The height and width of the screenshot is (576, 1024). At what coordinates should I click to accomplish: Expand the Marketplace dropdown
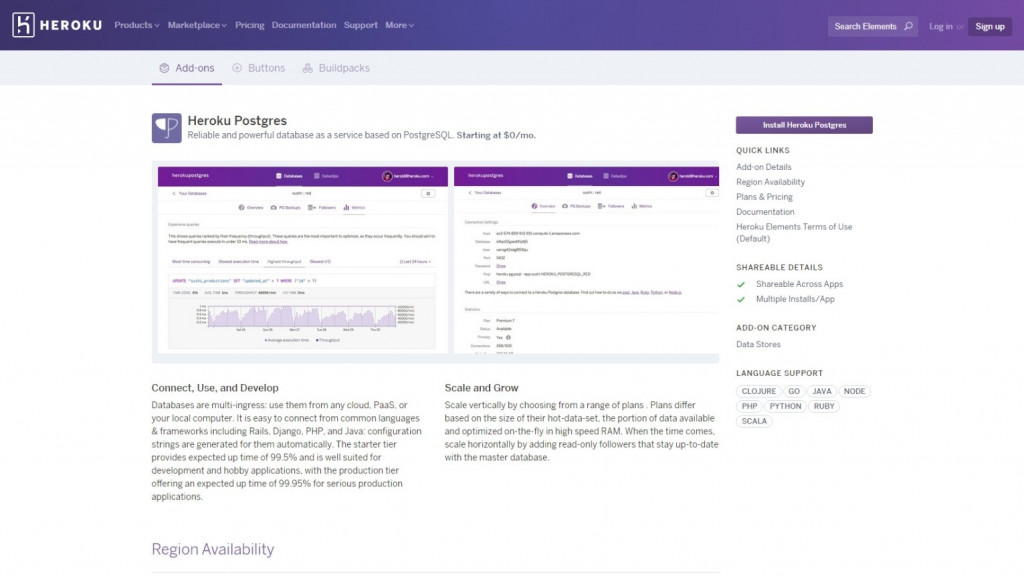pos(197,25)
